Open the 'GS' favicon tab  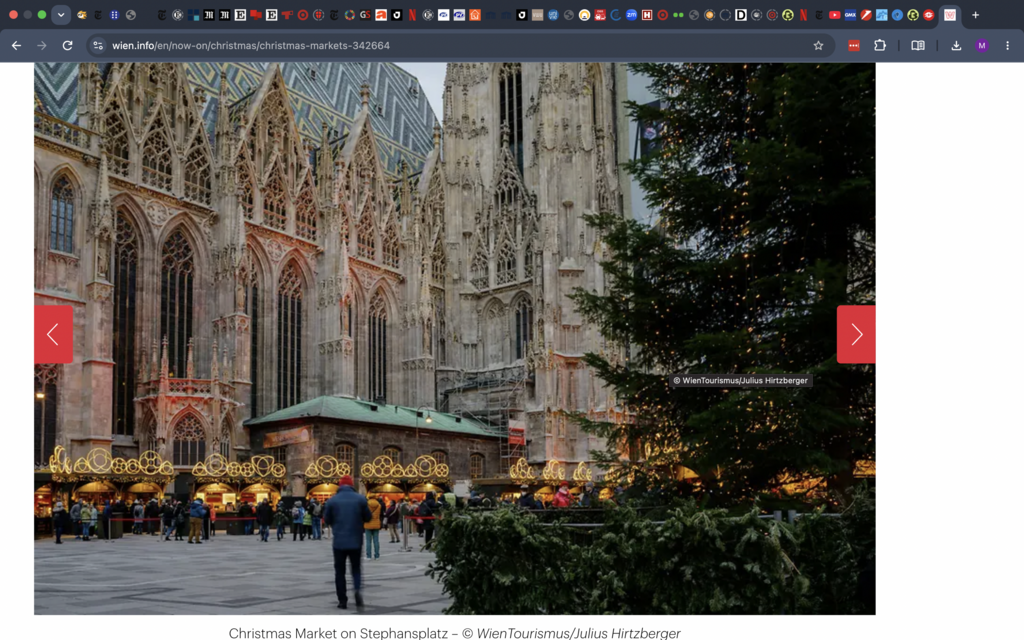click(x=365, y=15)
